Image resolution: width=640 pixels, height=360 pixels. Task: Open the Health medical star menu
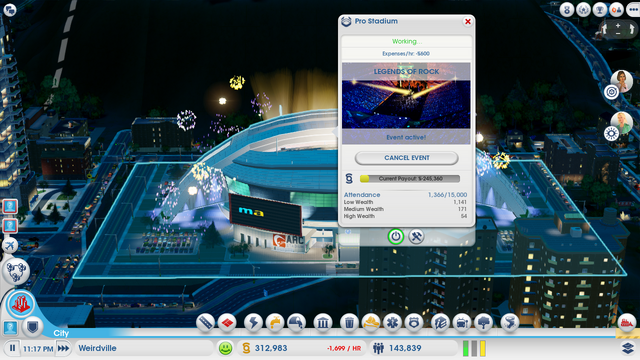(x=393, y=322)
